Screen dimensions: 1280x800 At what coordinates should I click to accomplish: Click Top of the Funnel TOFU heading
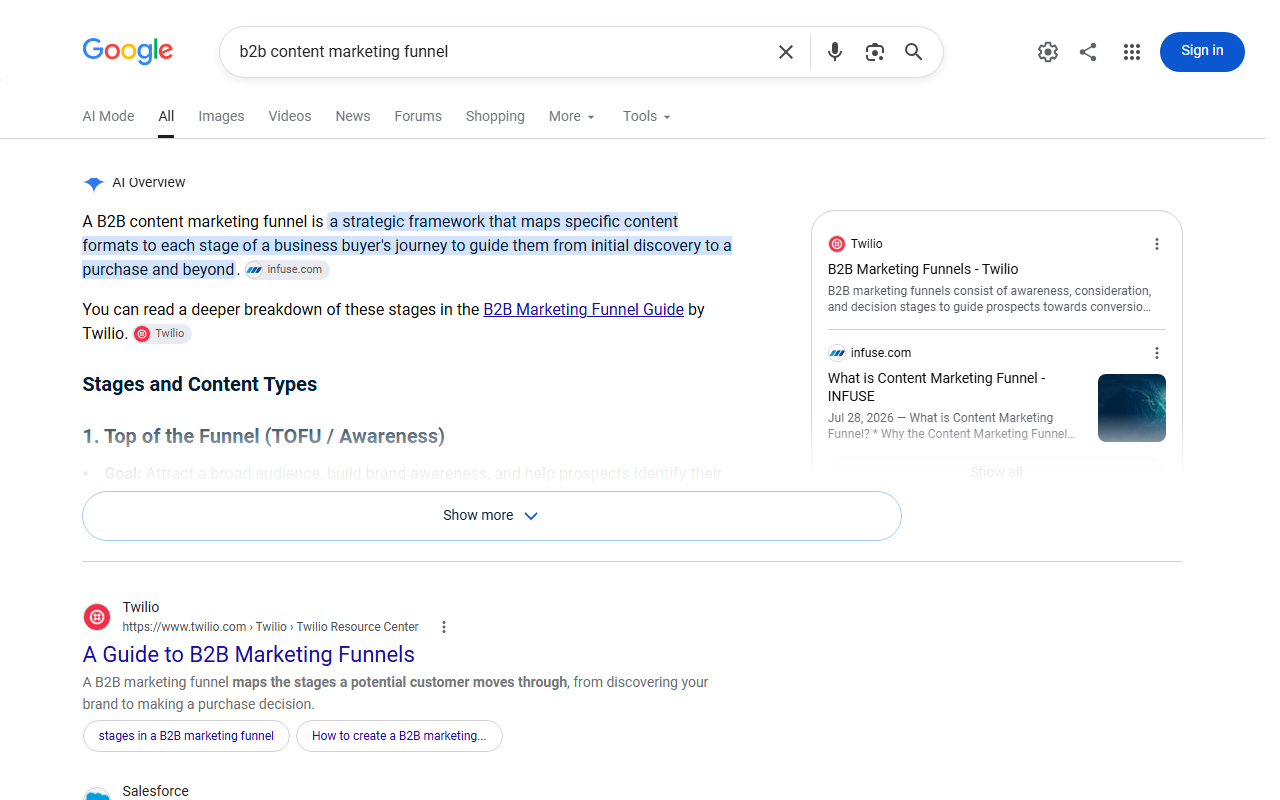264,436
